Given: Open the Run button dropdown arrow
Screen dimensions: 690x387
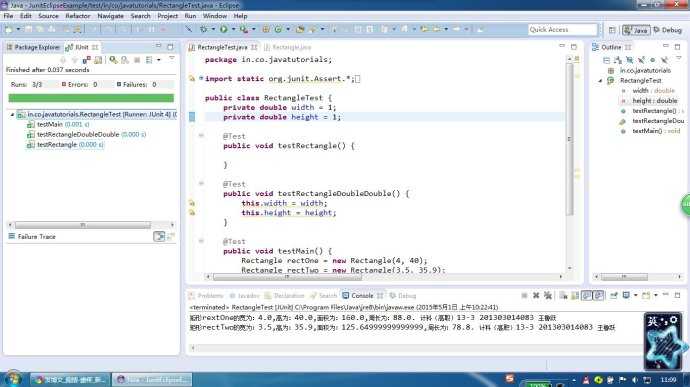Looking at the screenshot, I should [233, 29].
